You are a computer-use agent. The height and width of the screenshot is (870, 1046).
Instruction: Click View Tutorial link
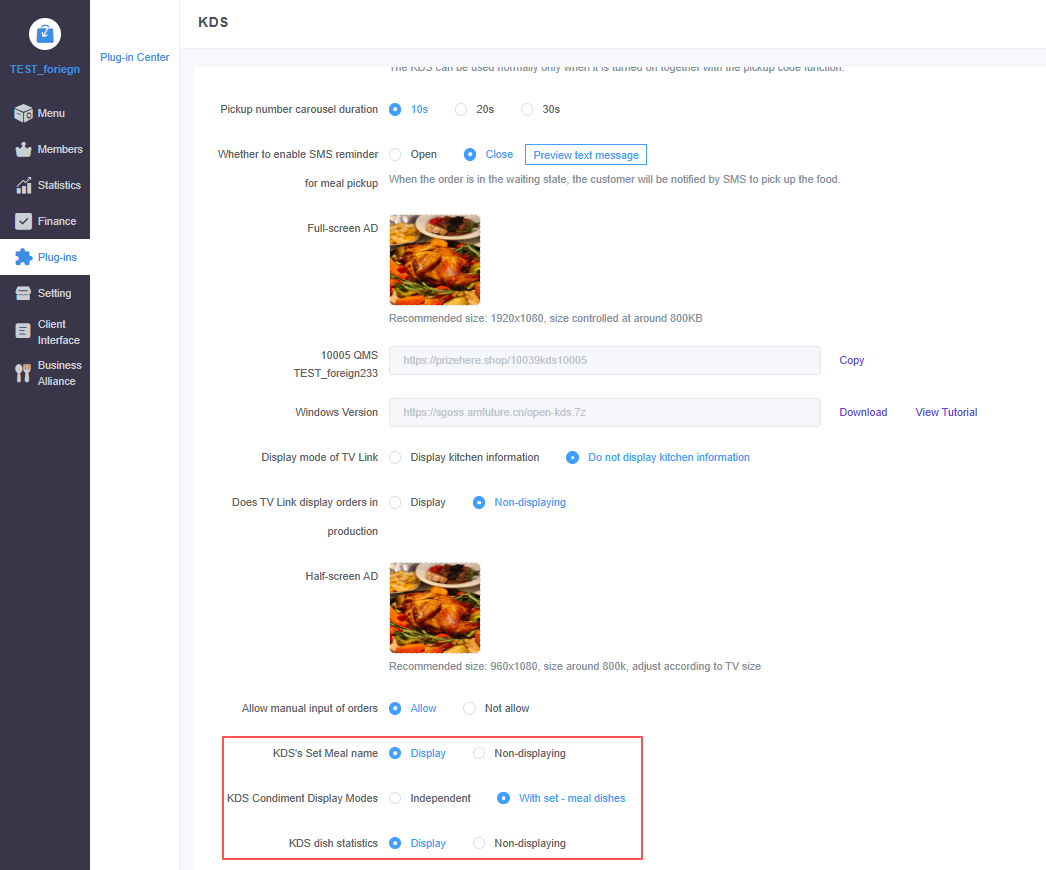[946, 412]
